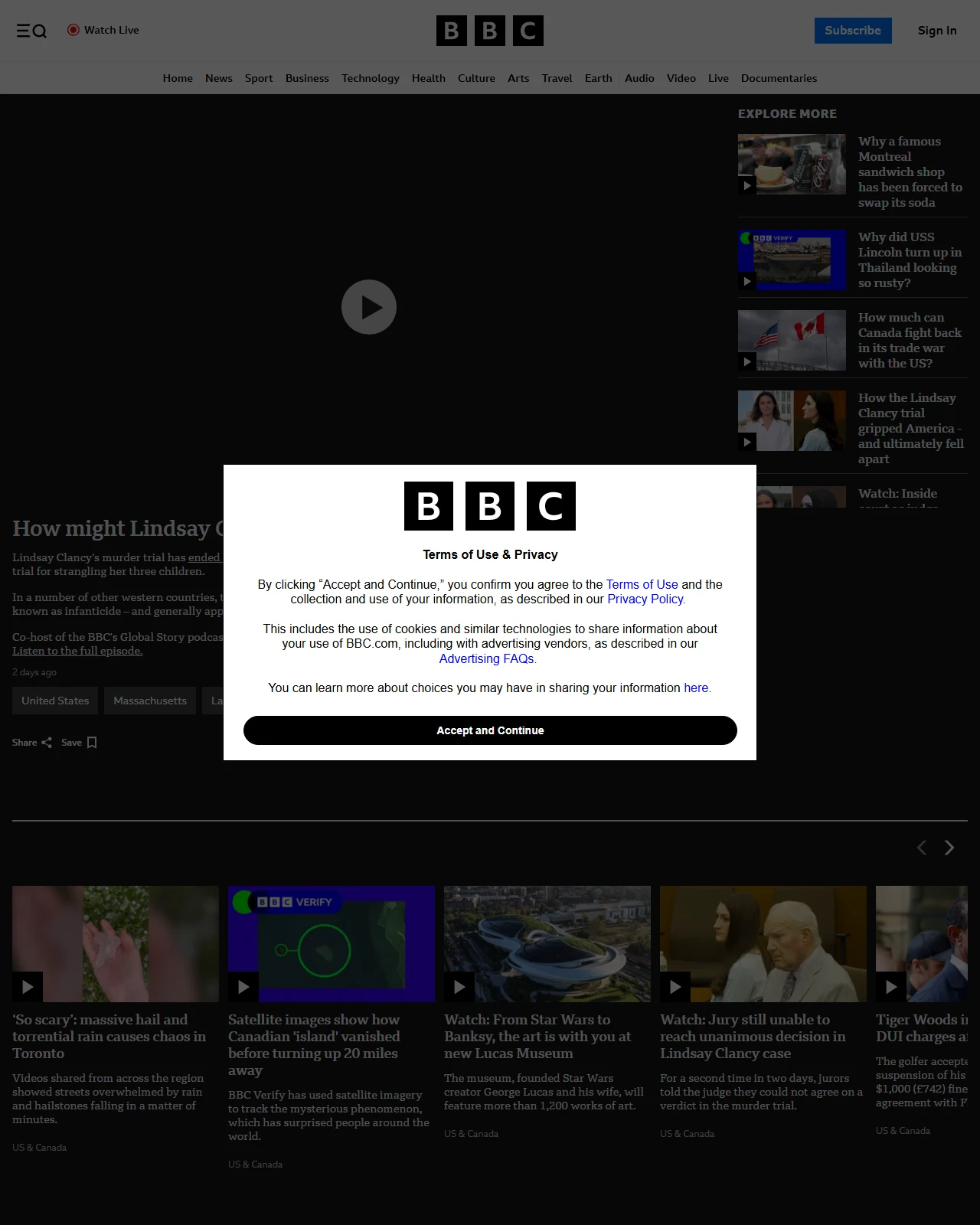
Task: Open 'Why did USS Lincoln' headline
Action: pyautogui.click(x=910, y=260)
